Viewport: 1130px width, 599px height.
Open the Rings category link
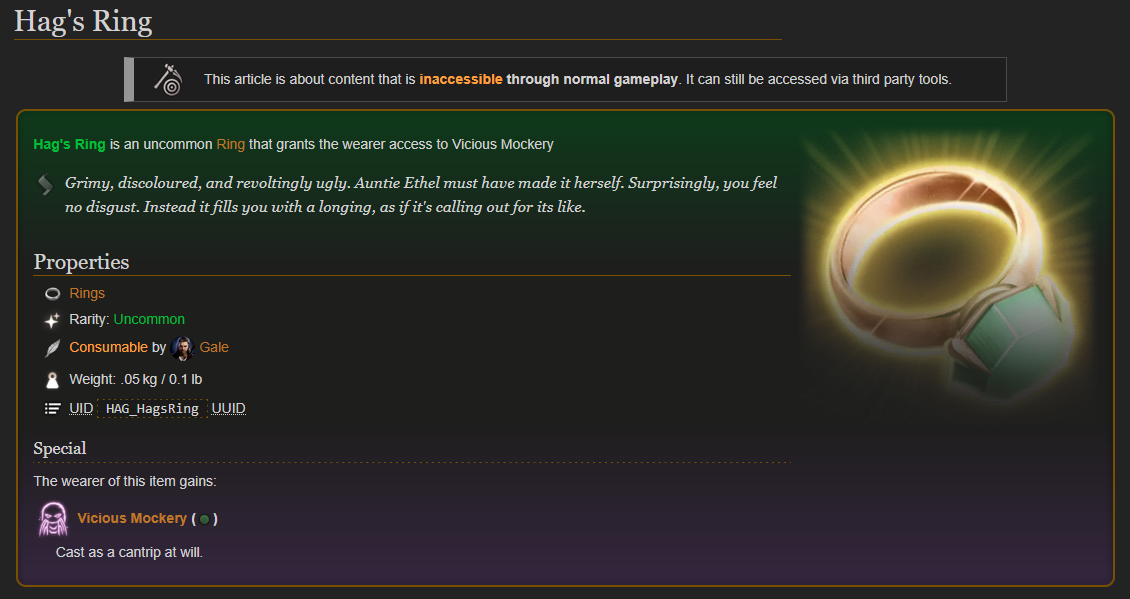tap(87, 293)
